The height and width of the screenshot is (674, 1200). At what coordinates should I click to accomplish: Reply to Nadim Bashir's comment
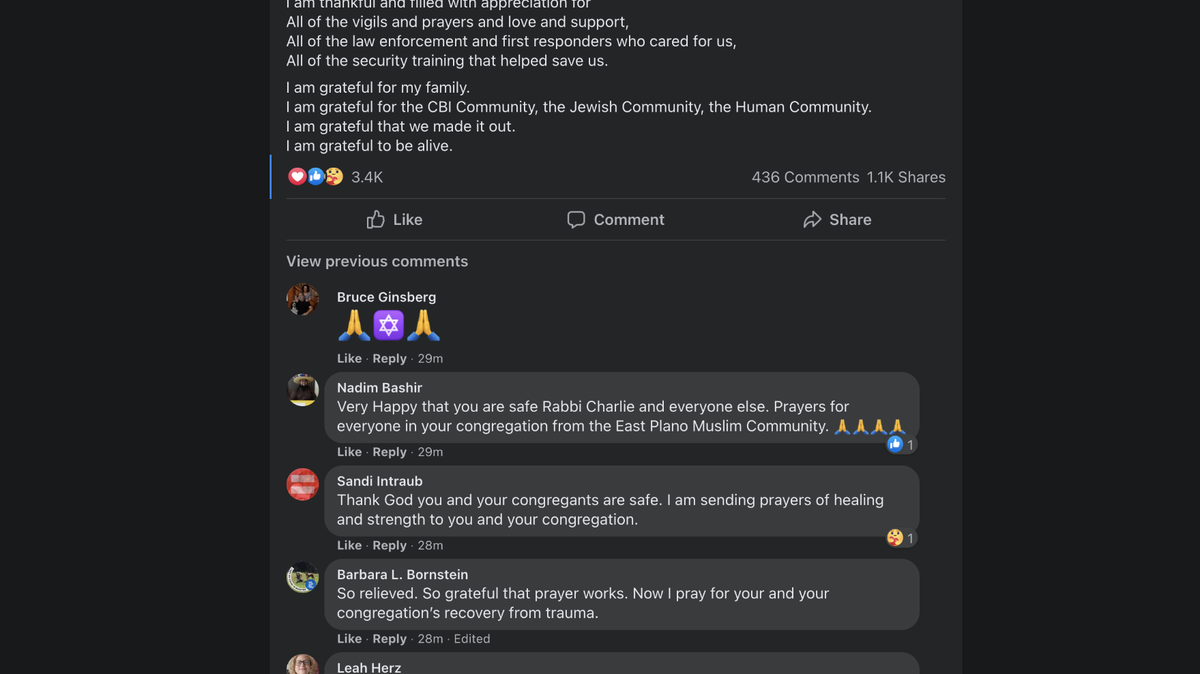tap(389, 452)
